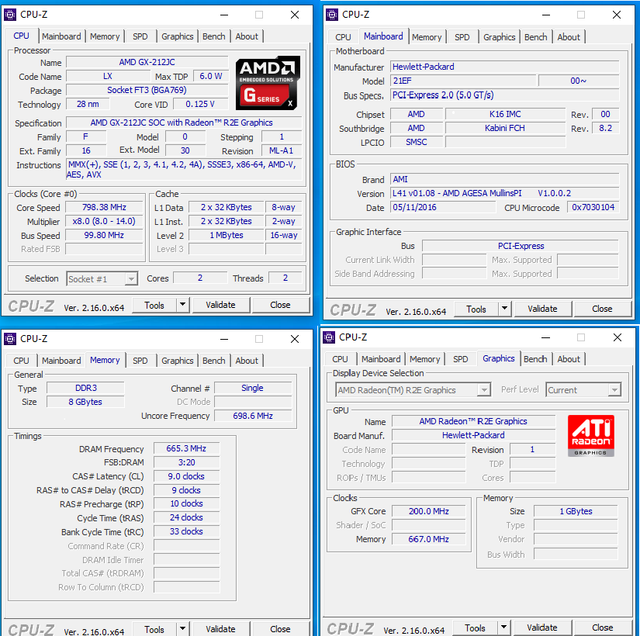This screenshot has width=640, height=636.
Task: Switch to the Memory tab in the CPU window
Action: pos(104,36)
